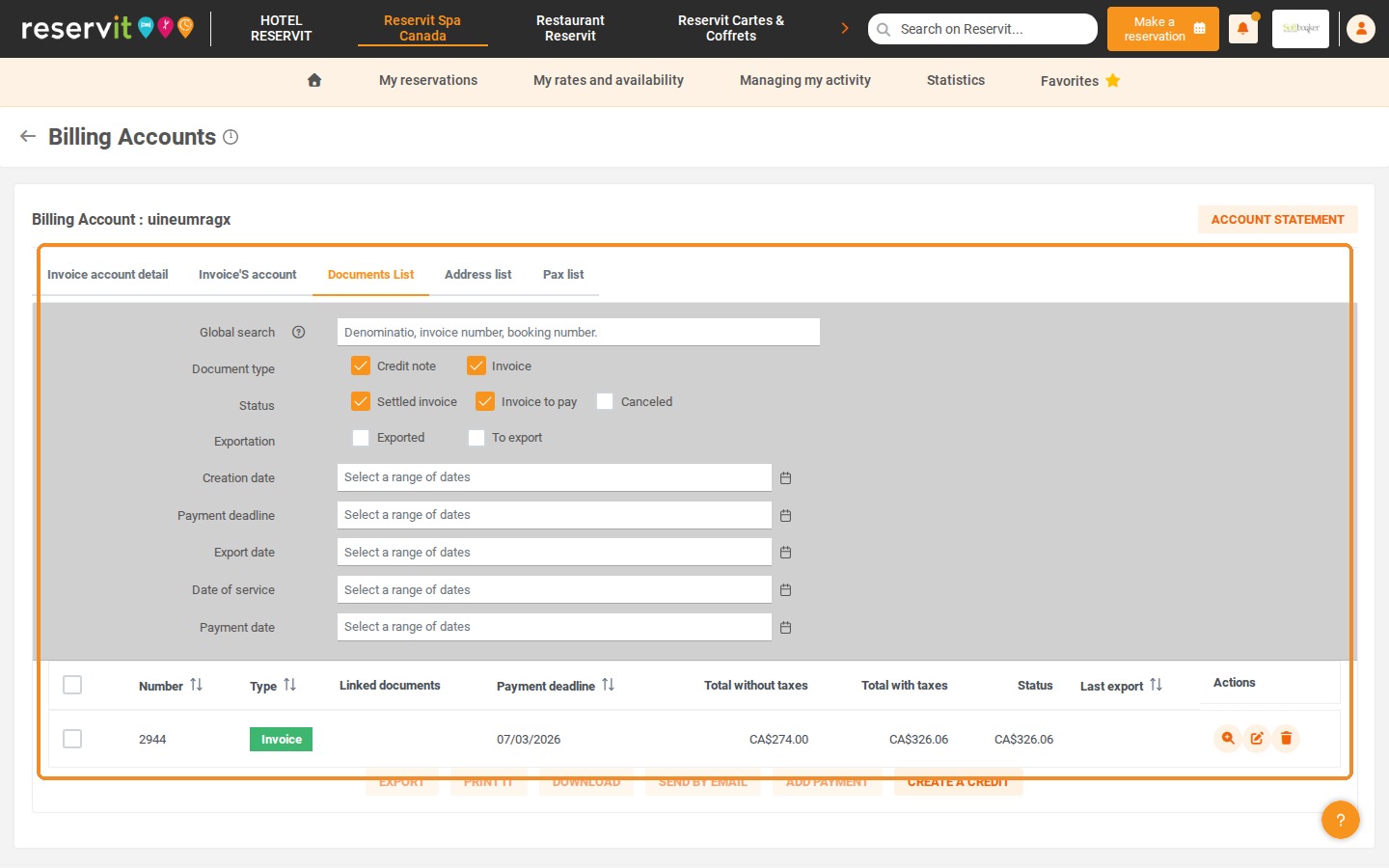Click the ACCOUNT STATEMENT button
1389x868 pixels.
point(1278,220)
